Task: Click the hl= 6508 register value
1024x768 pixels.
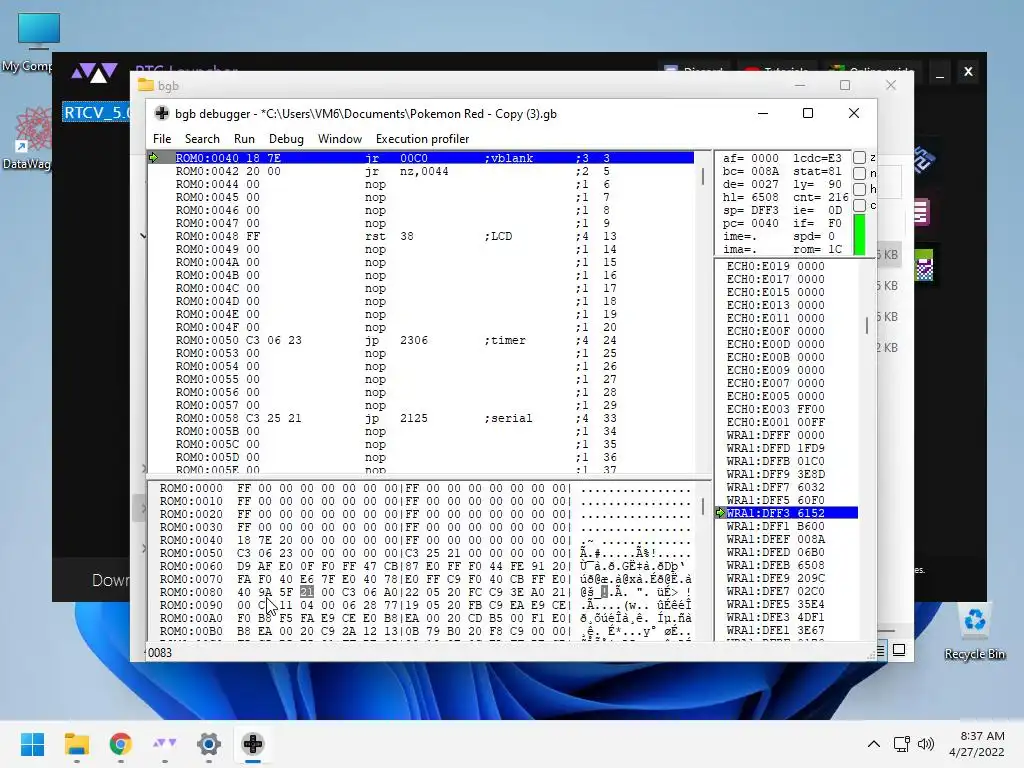Action: (x=751, y=197)
